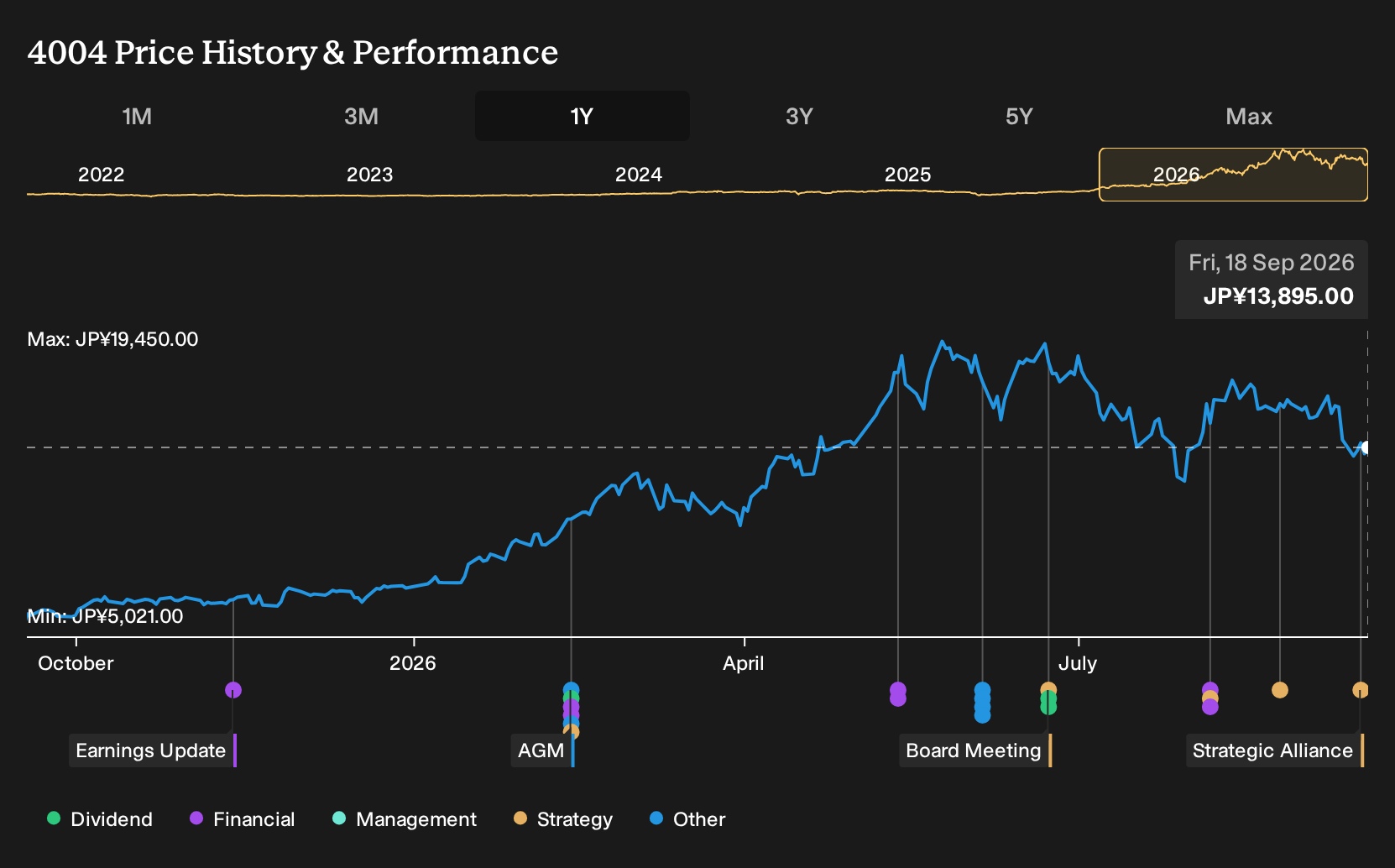Click the Min: JP¥5,021.00 label
The height and width of the screenshot is (868, 1395).
pos(106,616)
